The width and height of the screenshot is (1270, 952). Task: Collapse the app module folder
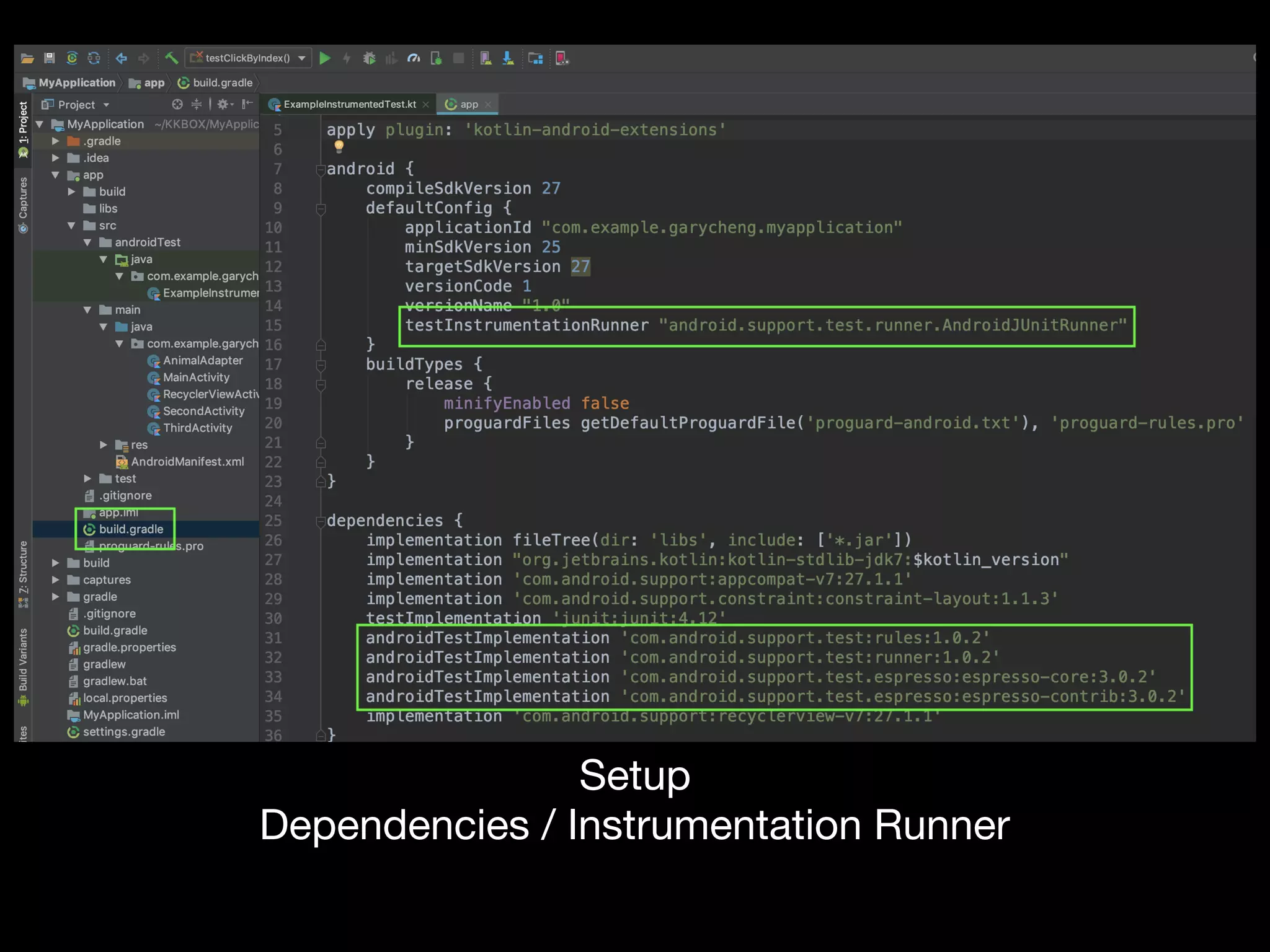click(x=56, y=175)
